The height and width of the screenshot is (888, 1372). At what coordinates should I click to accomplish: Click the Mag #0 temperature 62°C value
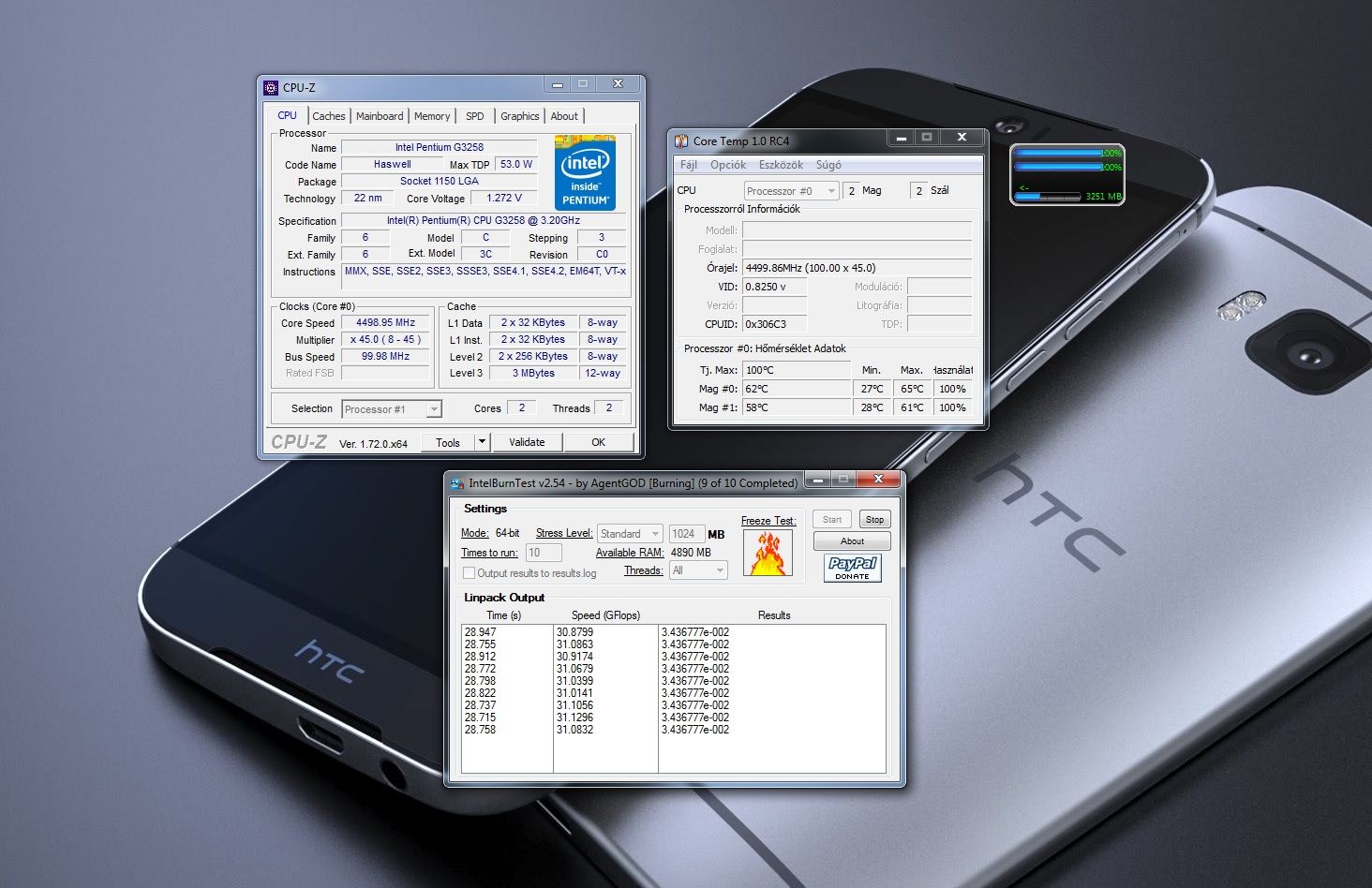point(797,389)
